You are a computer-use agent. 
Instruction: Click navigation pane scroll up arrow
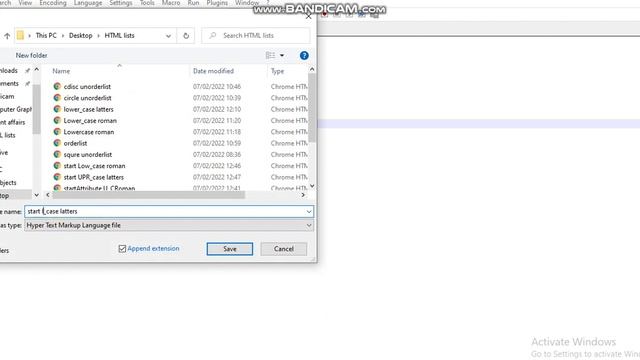(x=36, y=70)
